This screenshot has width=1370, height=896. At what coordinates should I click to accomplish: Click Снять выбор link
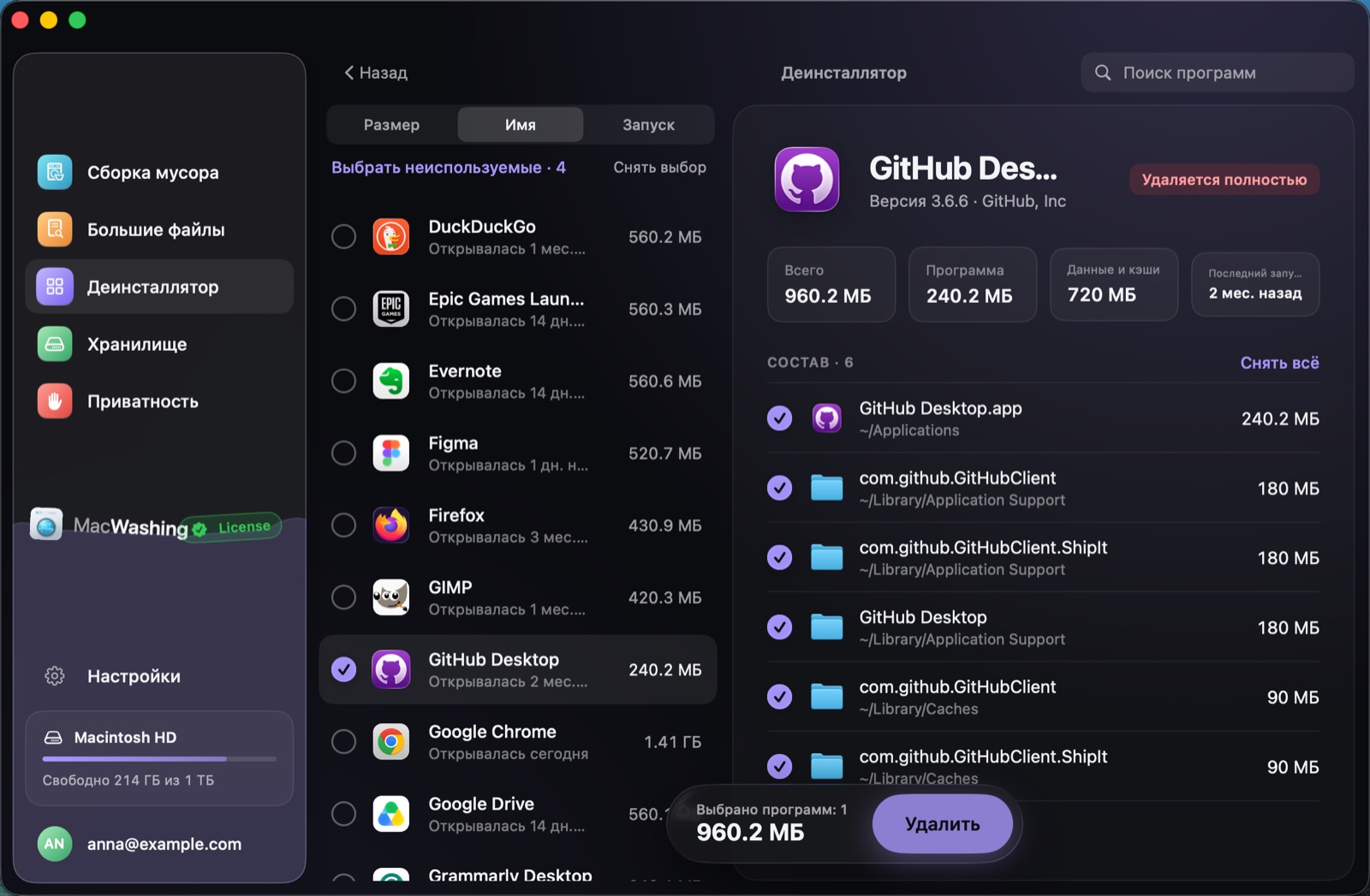coord(659,168)
